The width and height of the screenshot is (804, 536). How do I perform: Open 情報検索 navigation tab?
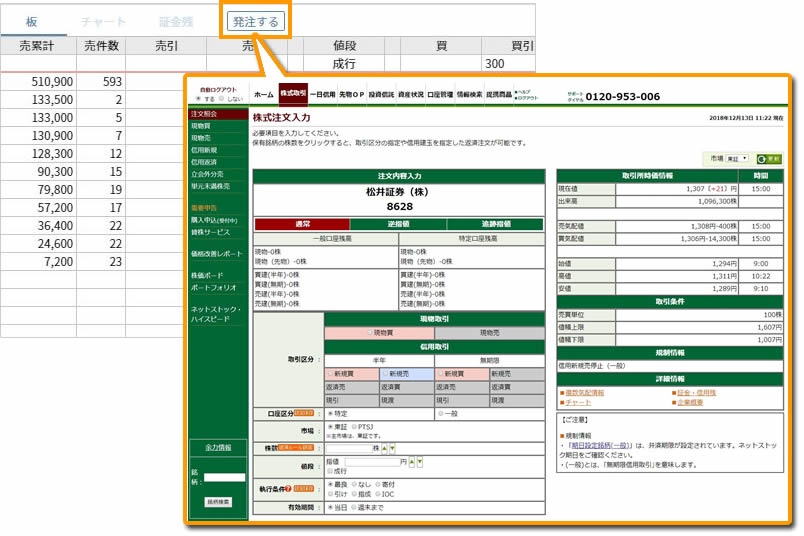[x=470, y=95]
